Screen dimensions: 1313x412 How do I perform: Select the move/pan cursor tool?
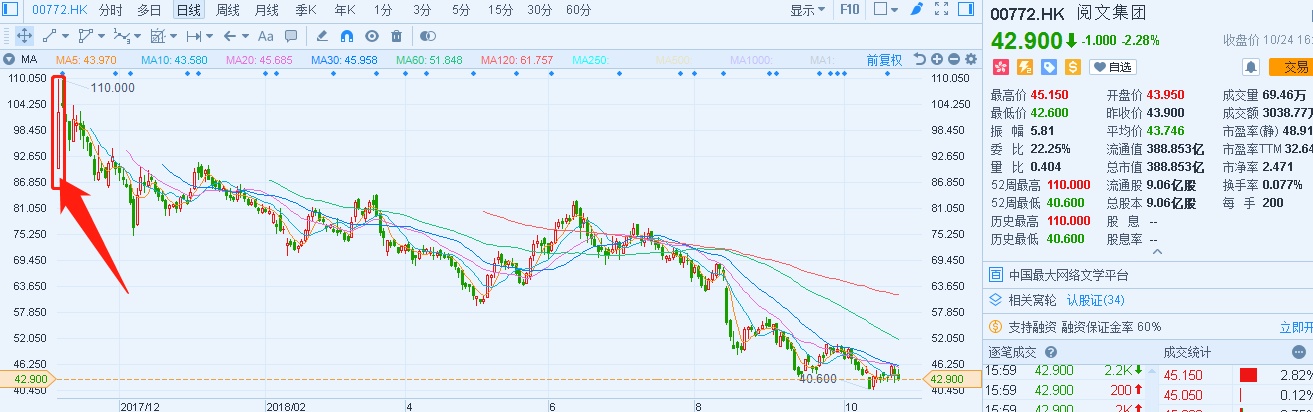(24, 36)
